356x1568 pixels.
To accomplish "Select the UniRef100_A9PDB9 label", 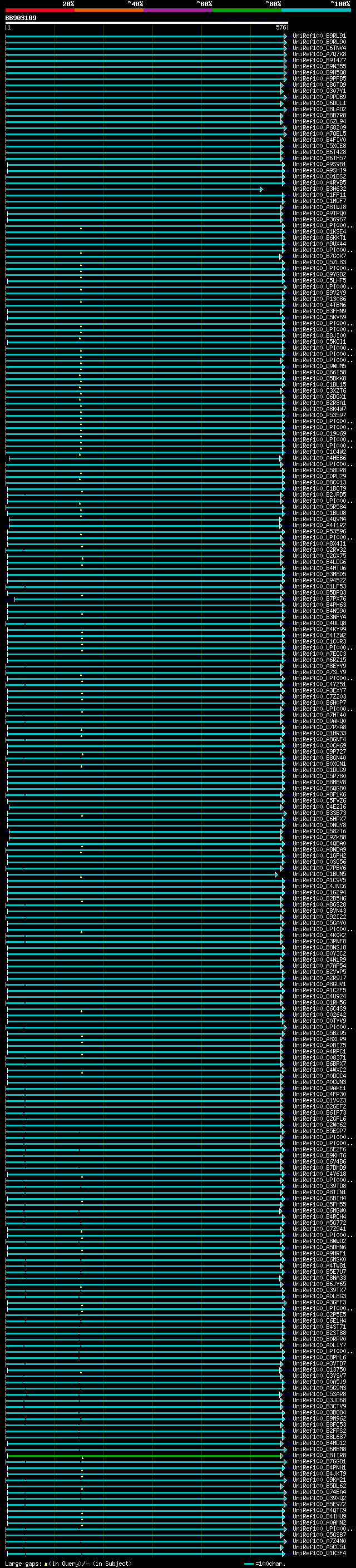I will click(x=319, y=97).
